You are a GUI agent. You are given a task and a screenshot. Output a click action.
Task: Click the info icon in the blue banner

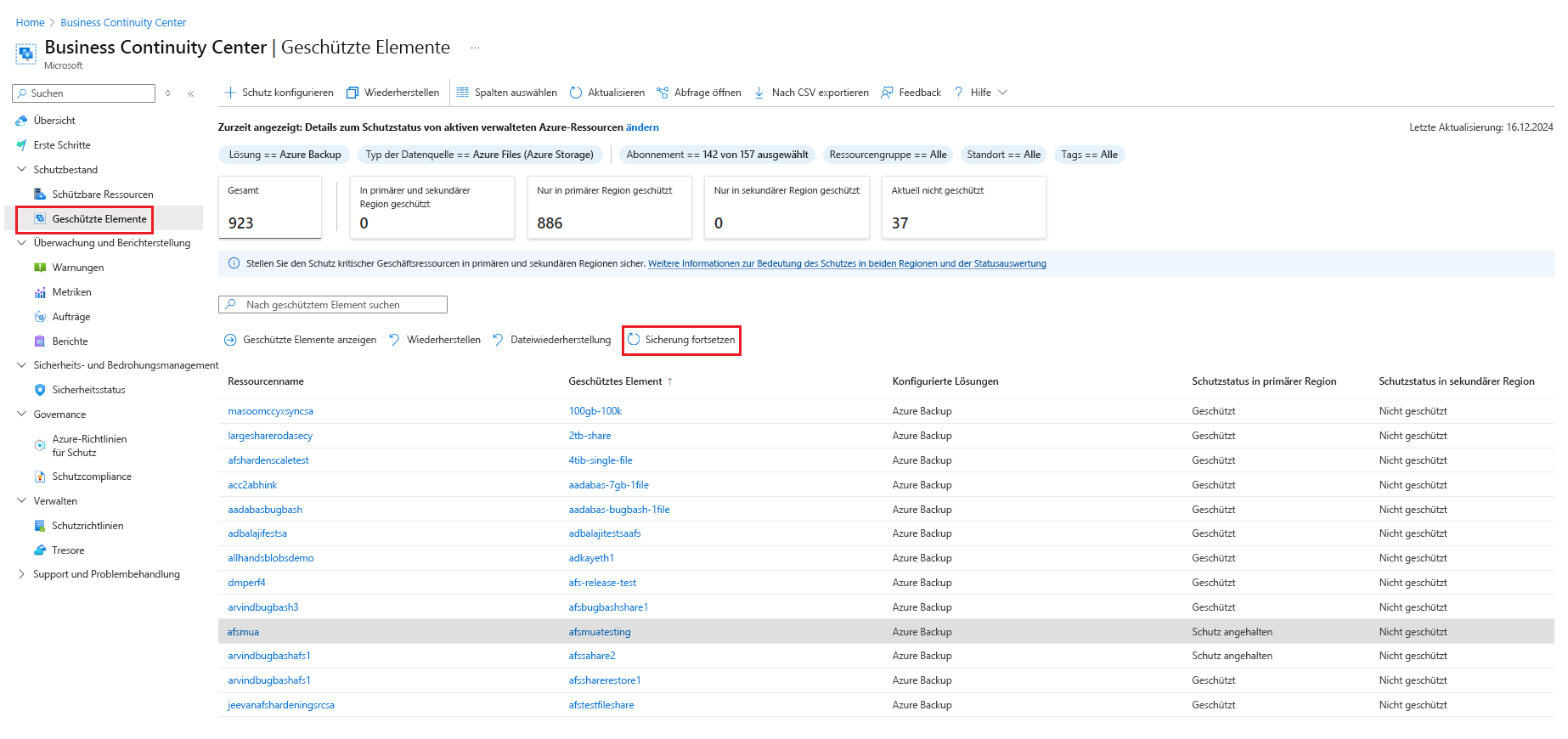pyautogui.click(x=234, y=263)
